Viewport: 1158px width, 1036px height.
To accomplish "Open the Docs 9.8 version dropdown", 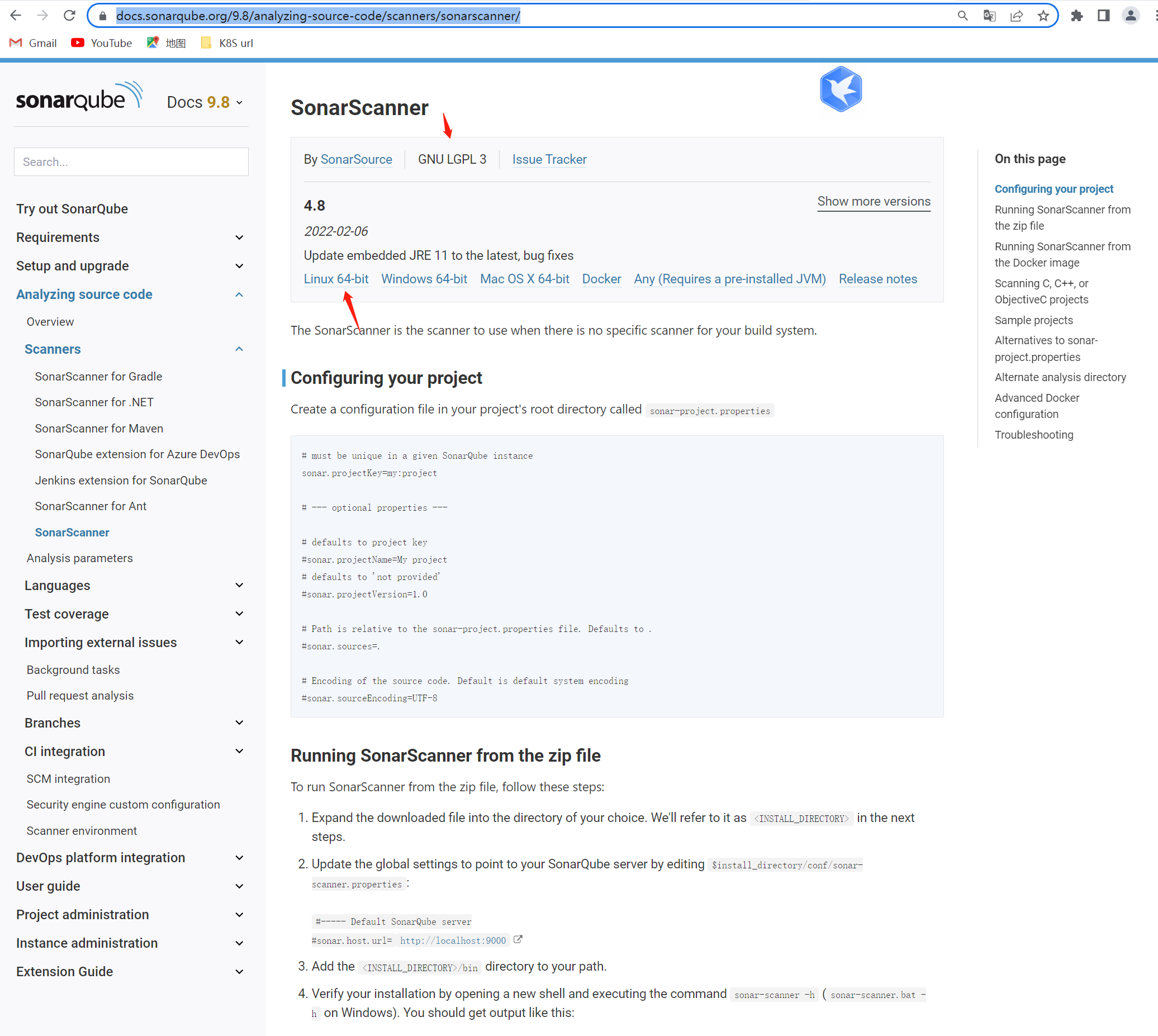I will coord(205,102).
